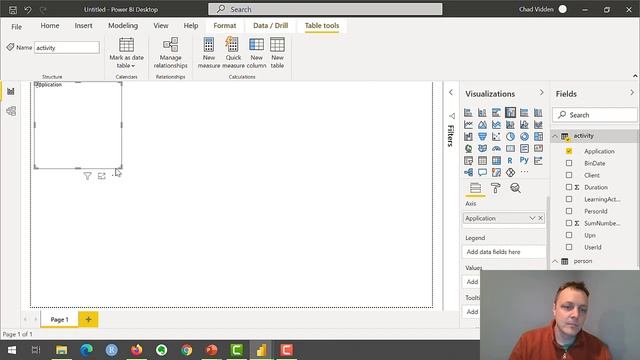Check the SumNumbe... field
This screenshot has height=360, width=640.
click(x=569, y=223)
